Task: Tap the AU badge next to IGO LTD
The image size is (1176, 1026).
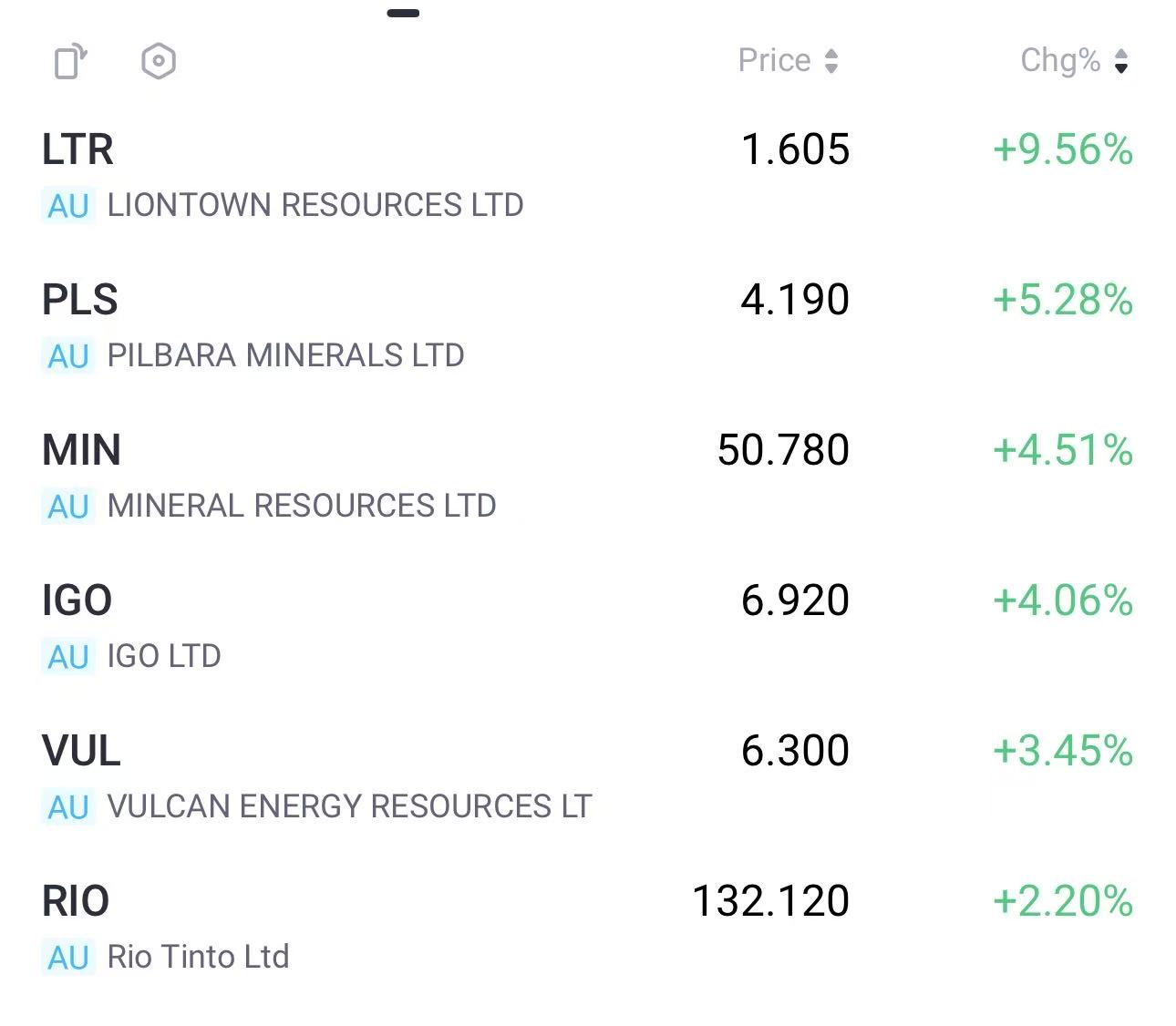Action: (68, 657)
